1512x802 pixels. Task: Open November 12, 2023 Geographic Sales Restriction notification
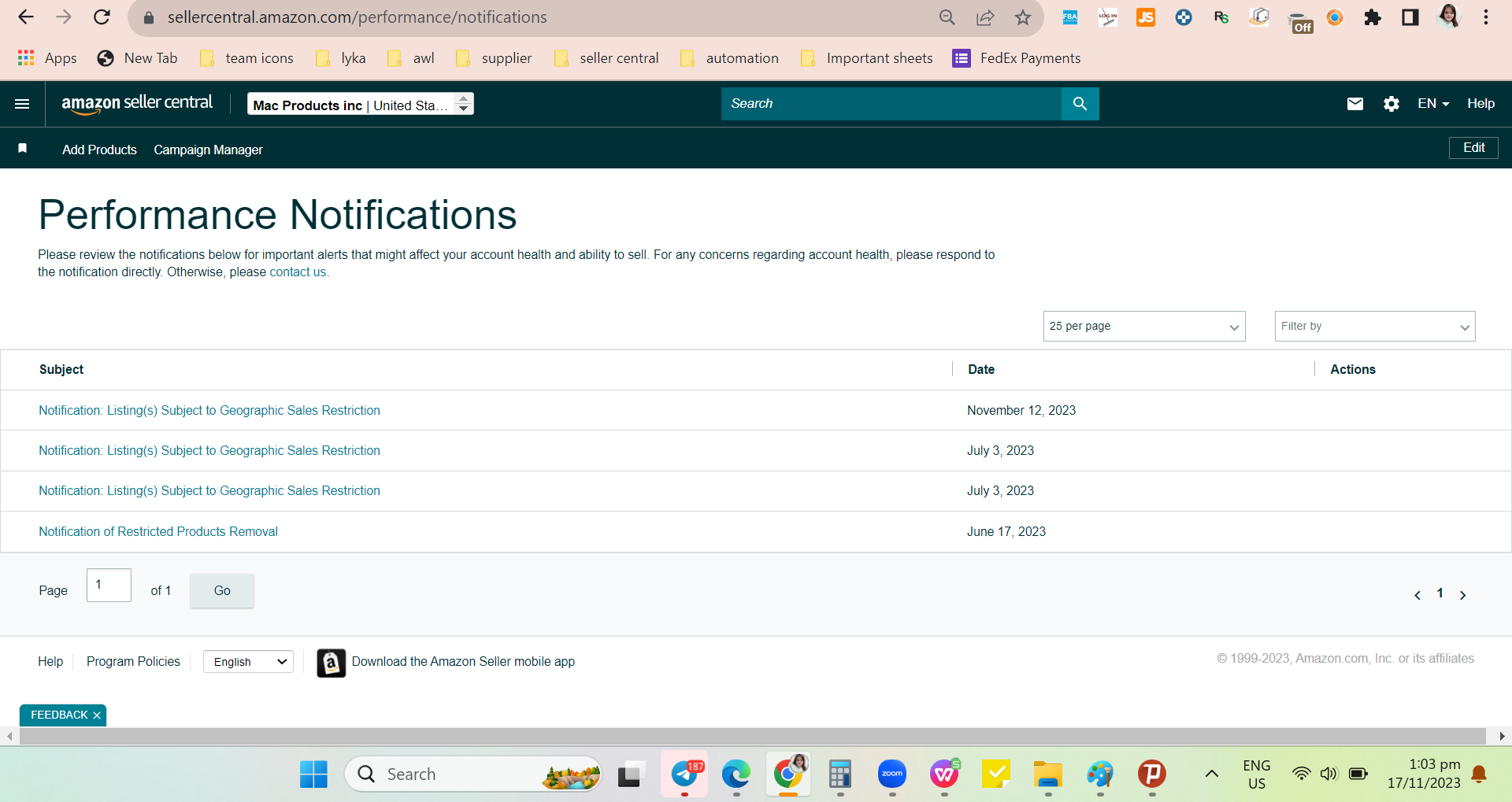click(209, 411)
